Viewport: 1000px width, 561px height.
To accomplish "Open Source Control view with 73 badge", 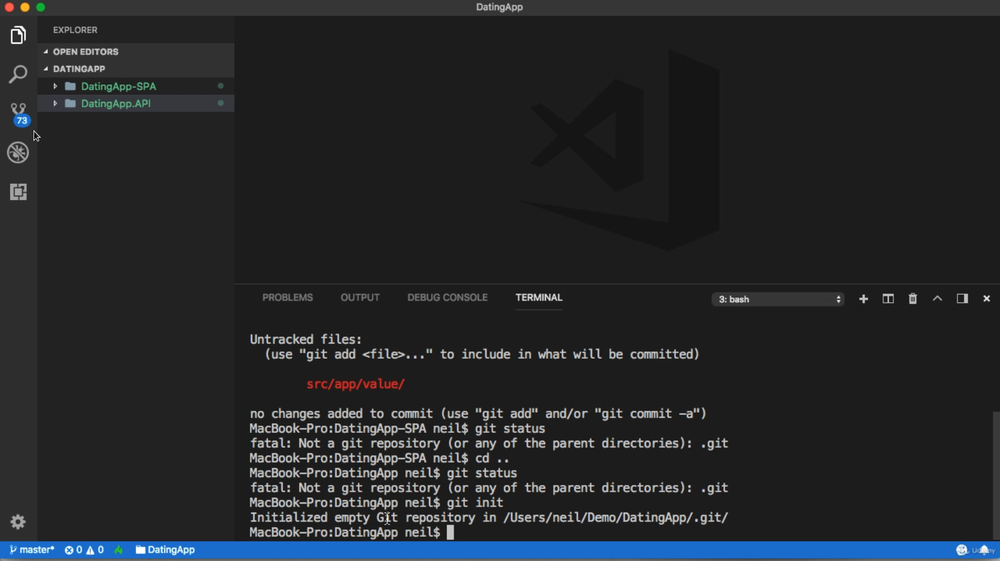I will 18,113.
